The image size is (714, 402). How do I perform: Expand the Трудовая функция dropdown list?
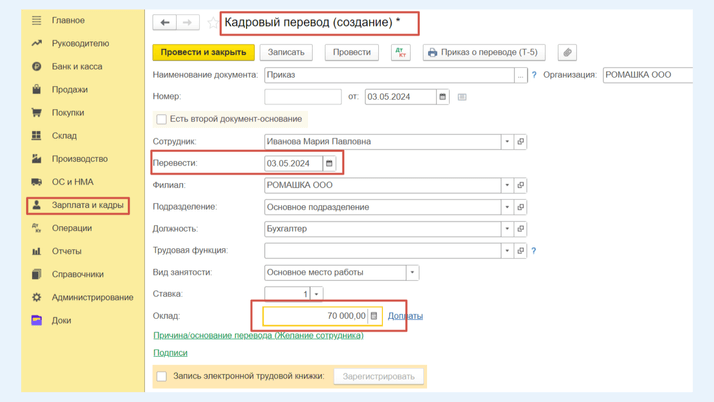tap(507, 250)
